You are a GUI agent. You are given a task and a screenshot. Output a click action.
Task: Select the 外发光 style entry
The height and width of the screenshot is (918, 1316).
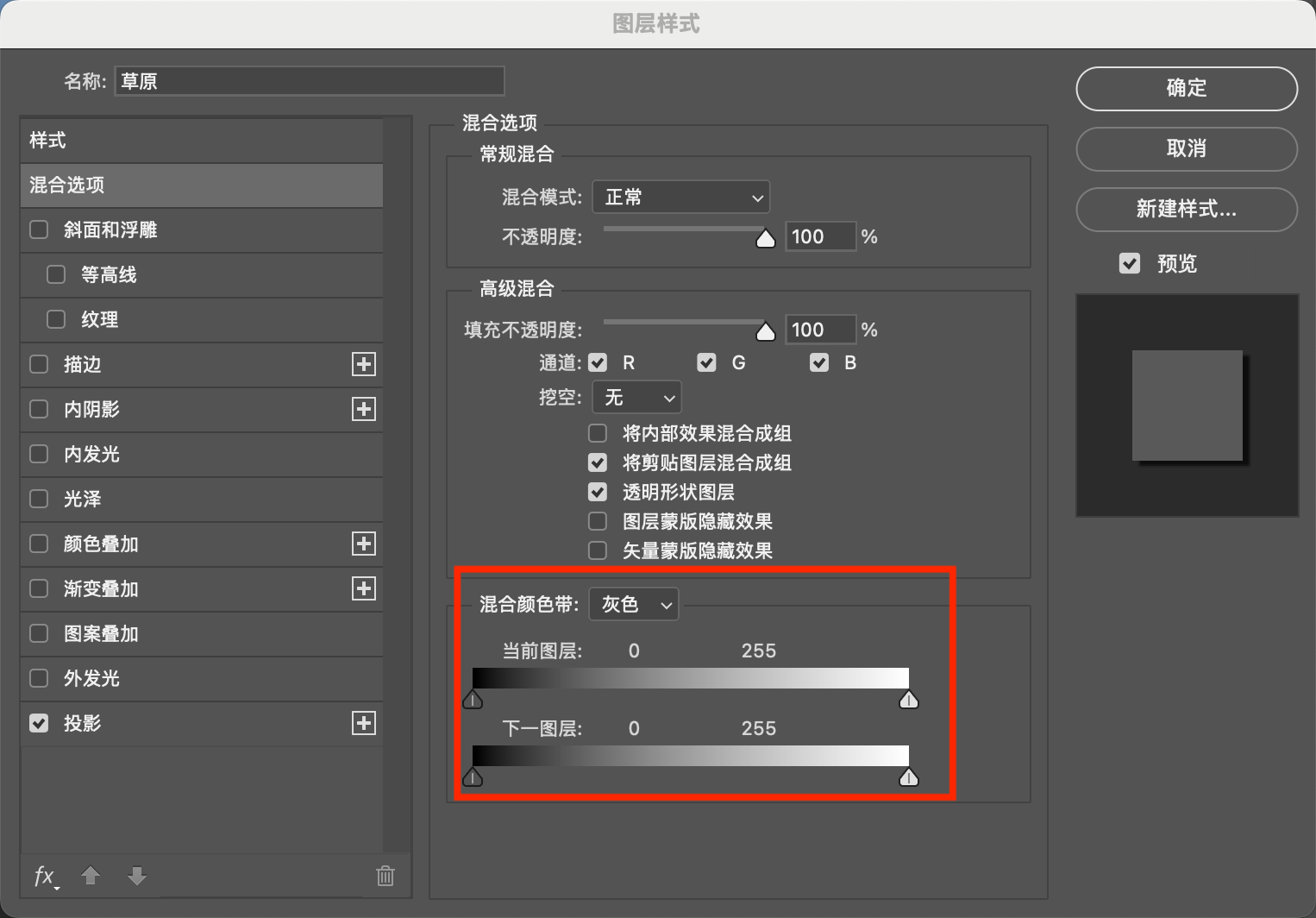91,678
